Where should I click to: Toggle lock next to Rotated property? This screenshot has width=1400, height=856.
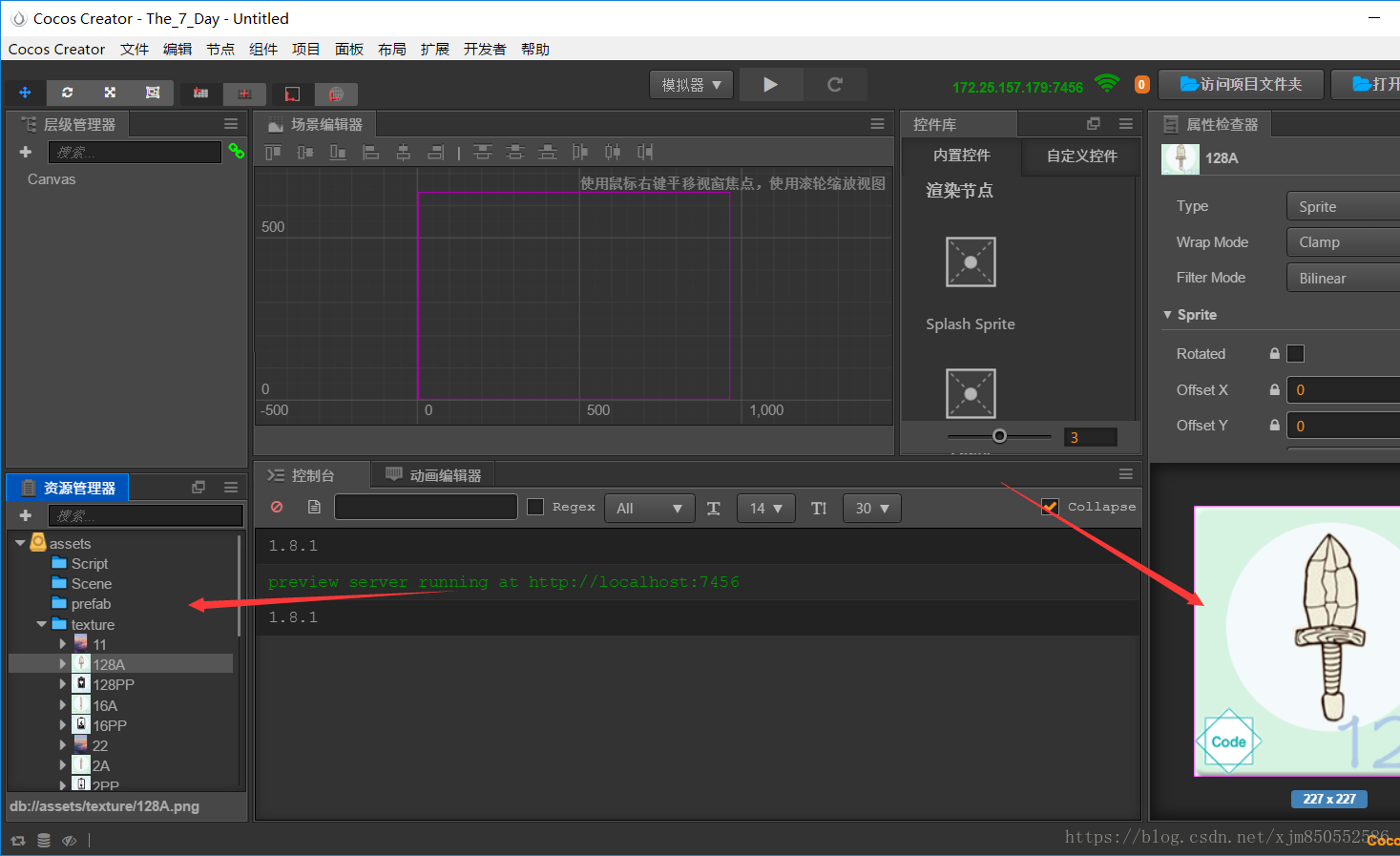click(x=1274, y=354)
